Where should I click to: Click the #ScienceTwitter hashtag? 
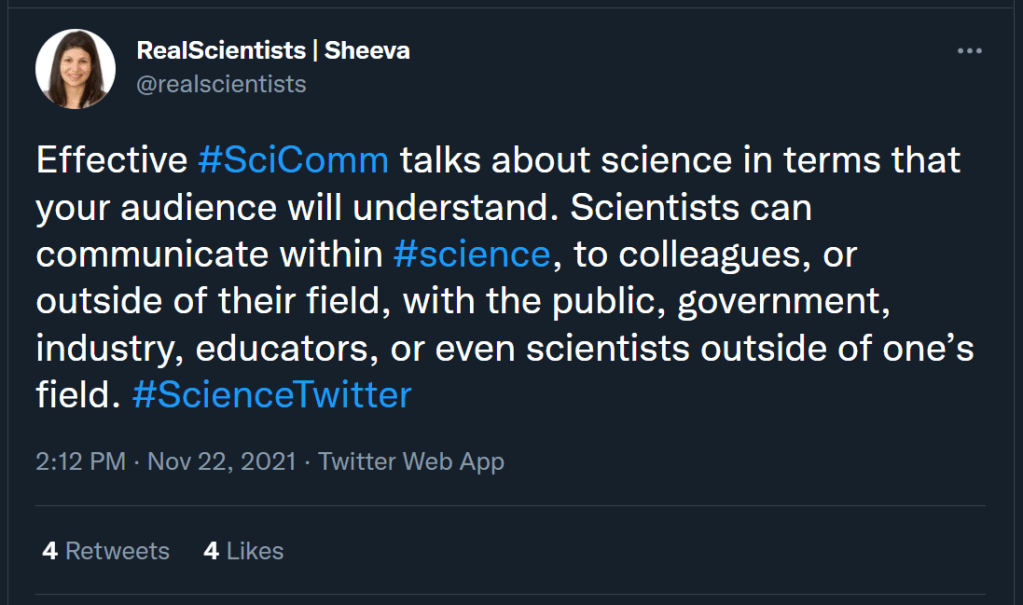(271, 394)
